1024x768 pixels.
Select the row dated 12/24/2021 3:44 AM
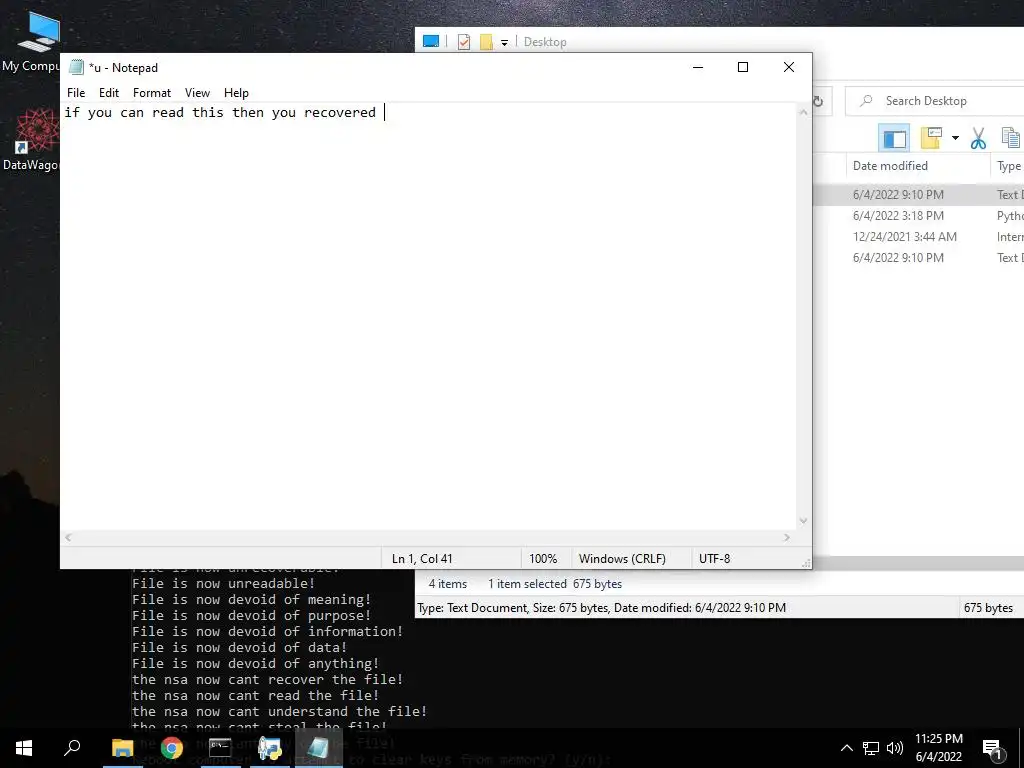pos(918,236)
